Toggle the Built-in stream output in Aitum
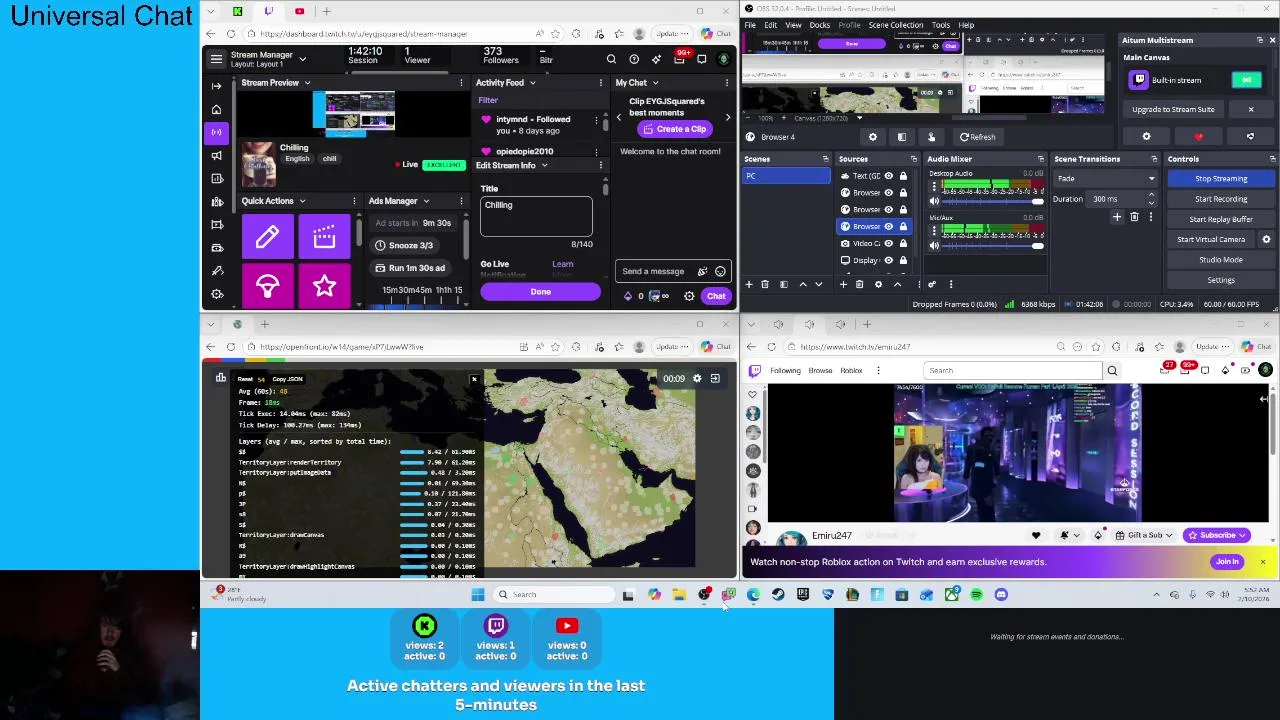 coord(1247,80)
